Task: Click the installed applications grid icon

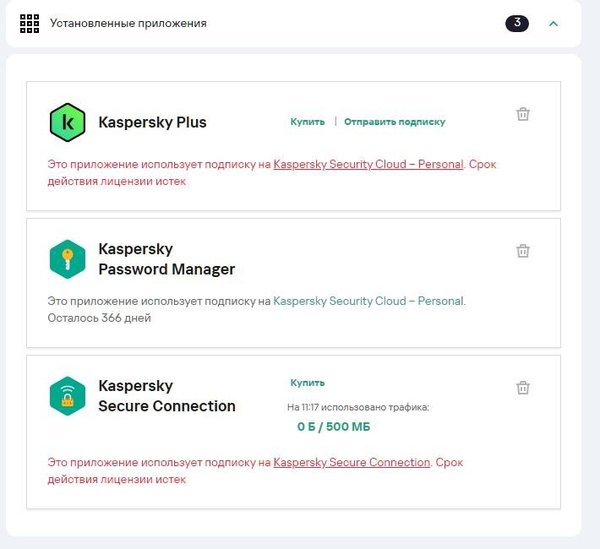Action: click(x=29, y=23)
